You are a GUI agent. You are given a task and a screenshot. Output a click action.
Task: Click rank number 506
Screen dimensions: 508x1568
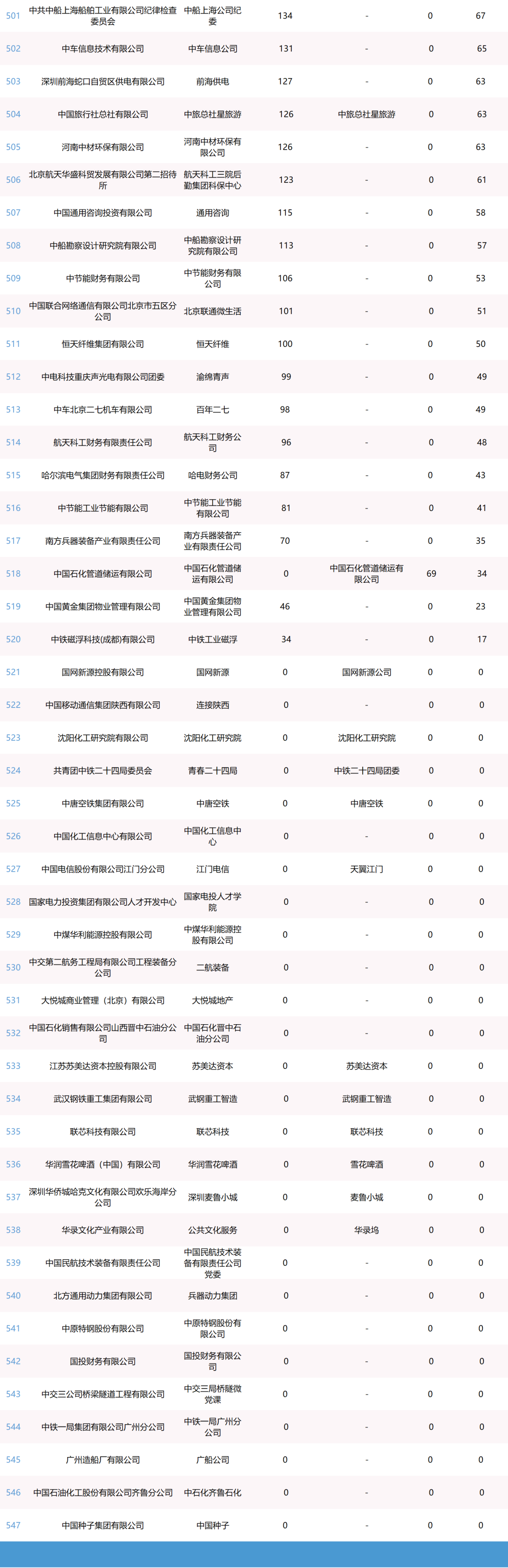(x=13, y=180)
